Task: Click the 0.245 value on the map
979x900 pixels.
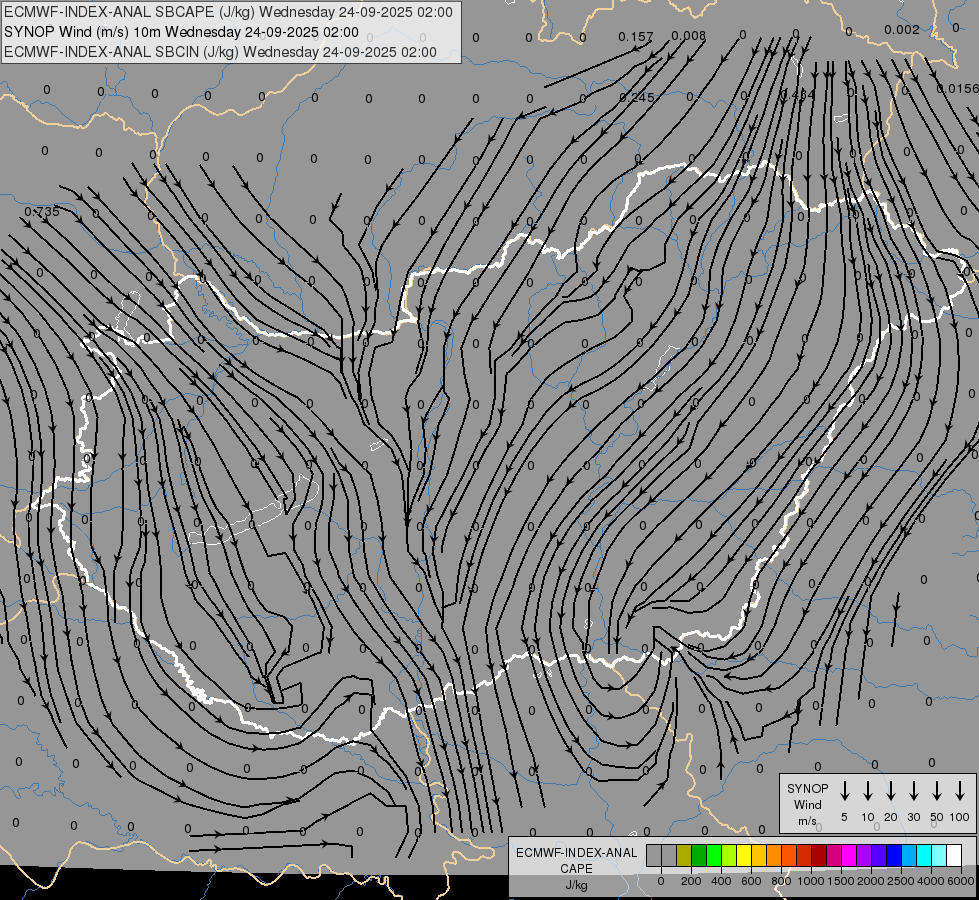Action: (637, 97)
